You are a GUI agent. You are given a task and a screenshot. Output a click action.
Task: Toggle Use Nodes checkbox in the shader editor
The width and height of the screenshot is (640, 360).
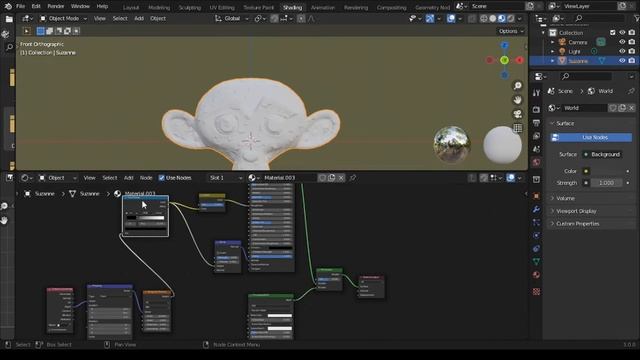click(x=162, y=178)
